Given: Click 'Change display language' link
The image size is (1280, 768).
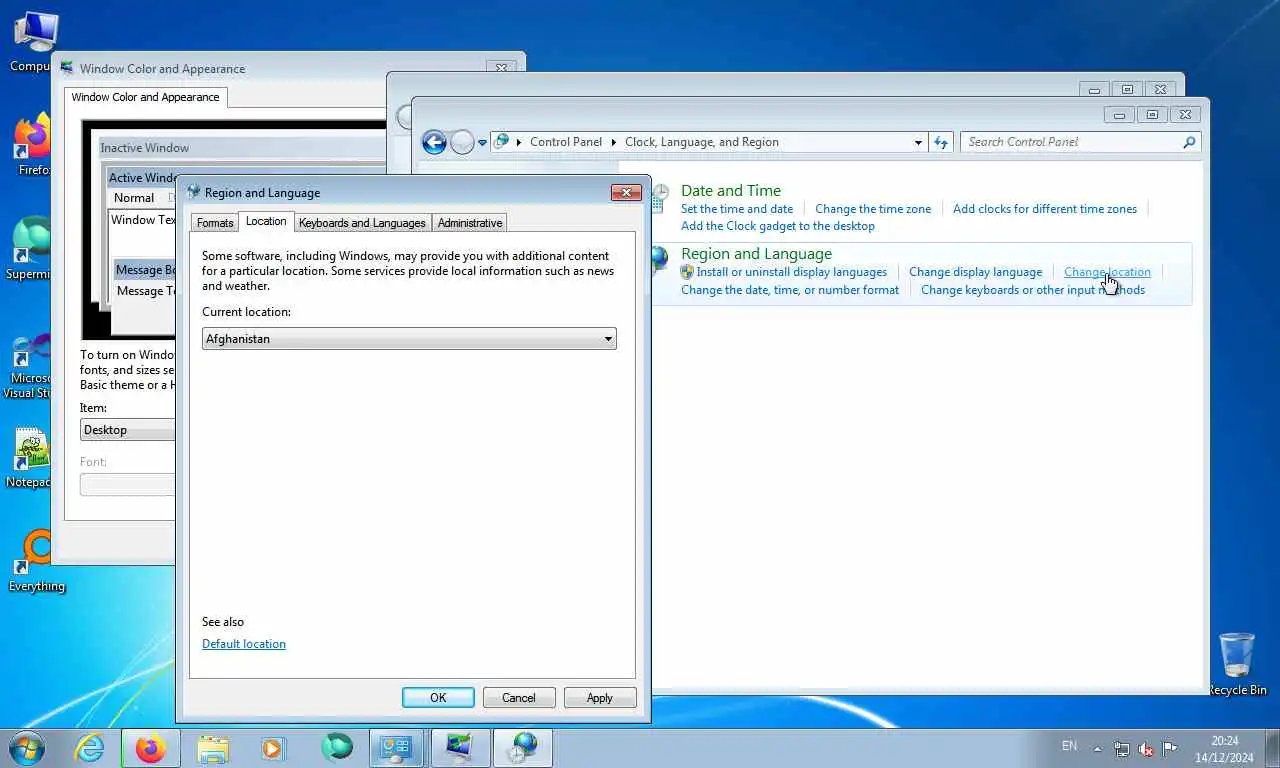Looking at the screenshot, I should 975,272.
